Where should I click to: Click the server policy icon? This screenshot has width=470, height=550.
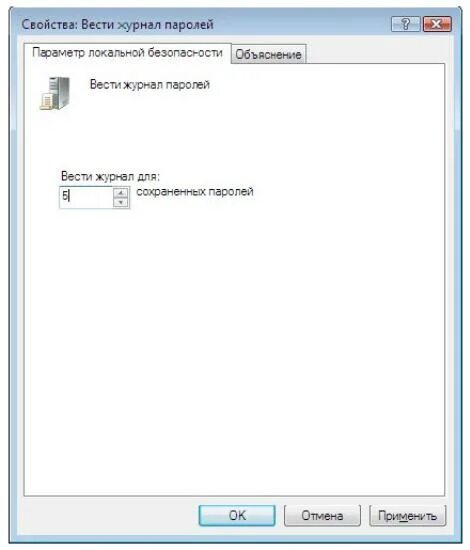(55, 93)
